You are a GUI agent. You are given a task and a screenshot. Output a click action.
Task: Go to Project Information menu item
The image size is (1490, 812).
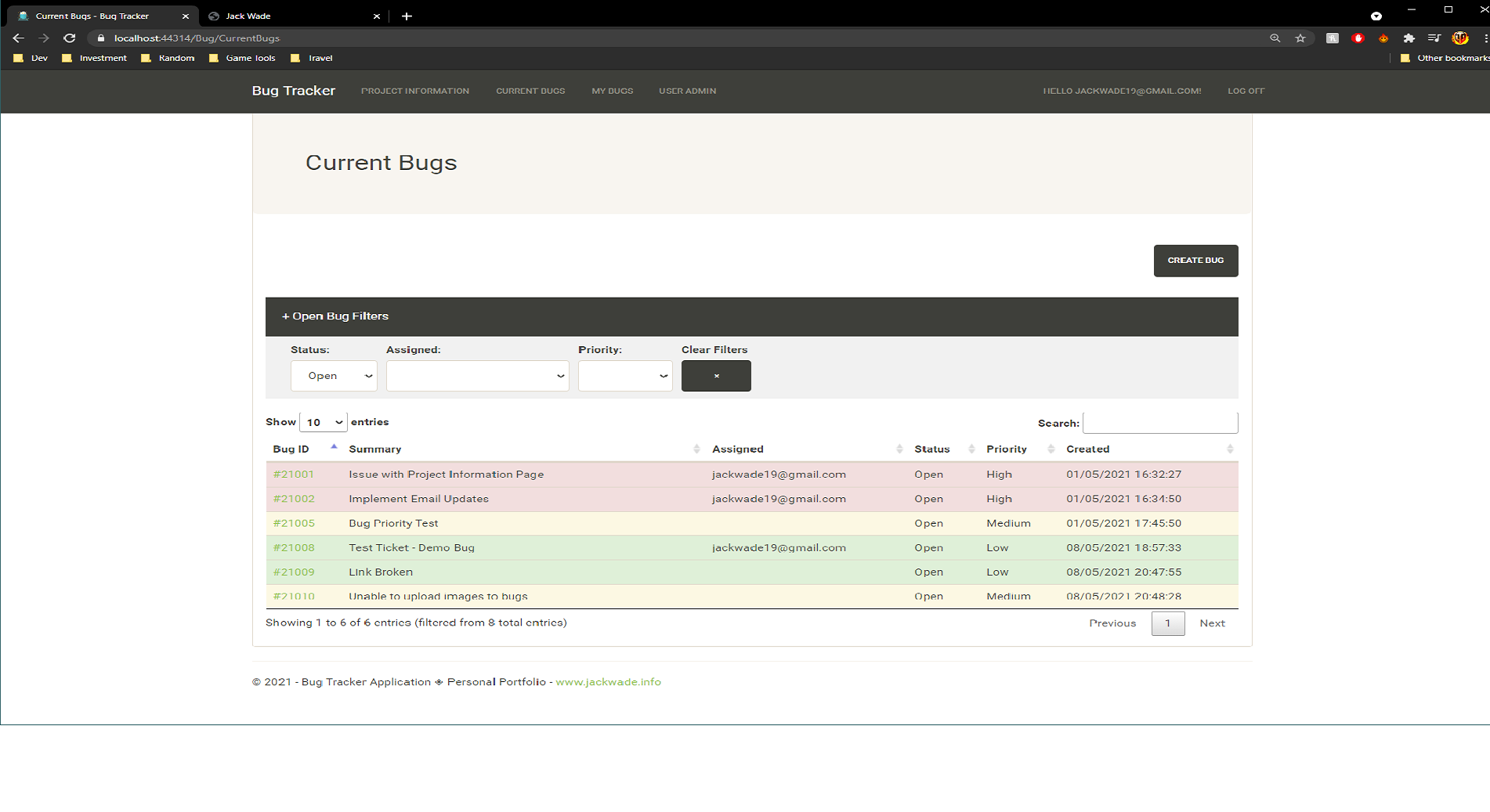(414, 91)
